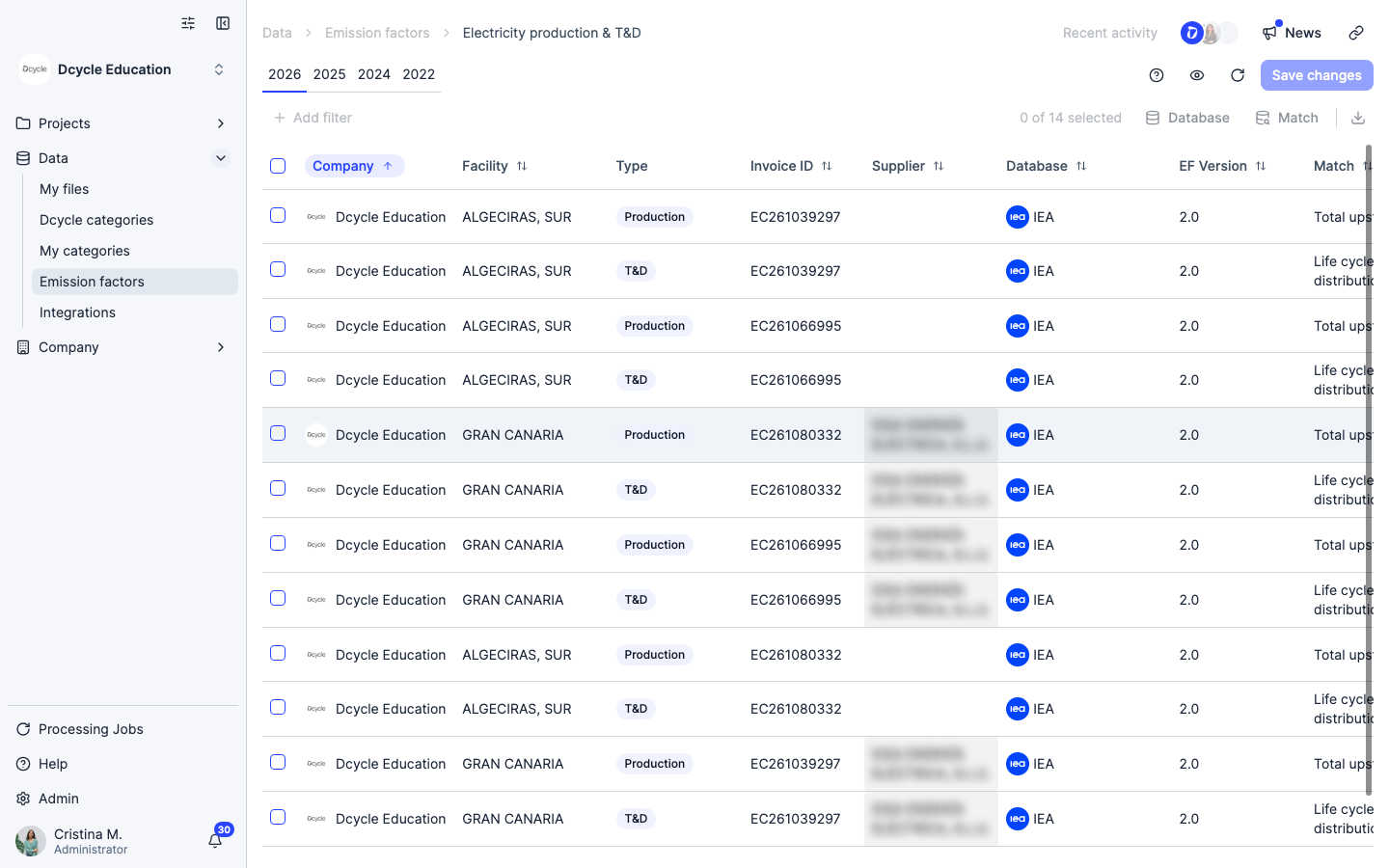Sort by EF Version column arrows
Image resolution: width=1389 pixels, height=868 pixels.
coord(1261,166)
